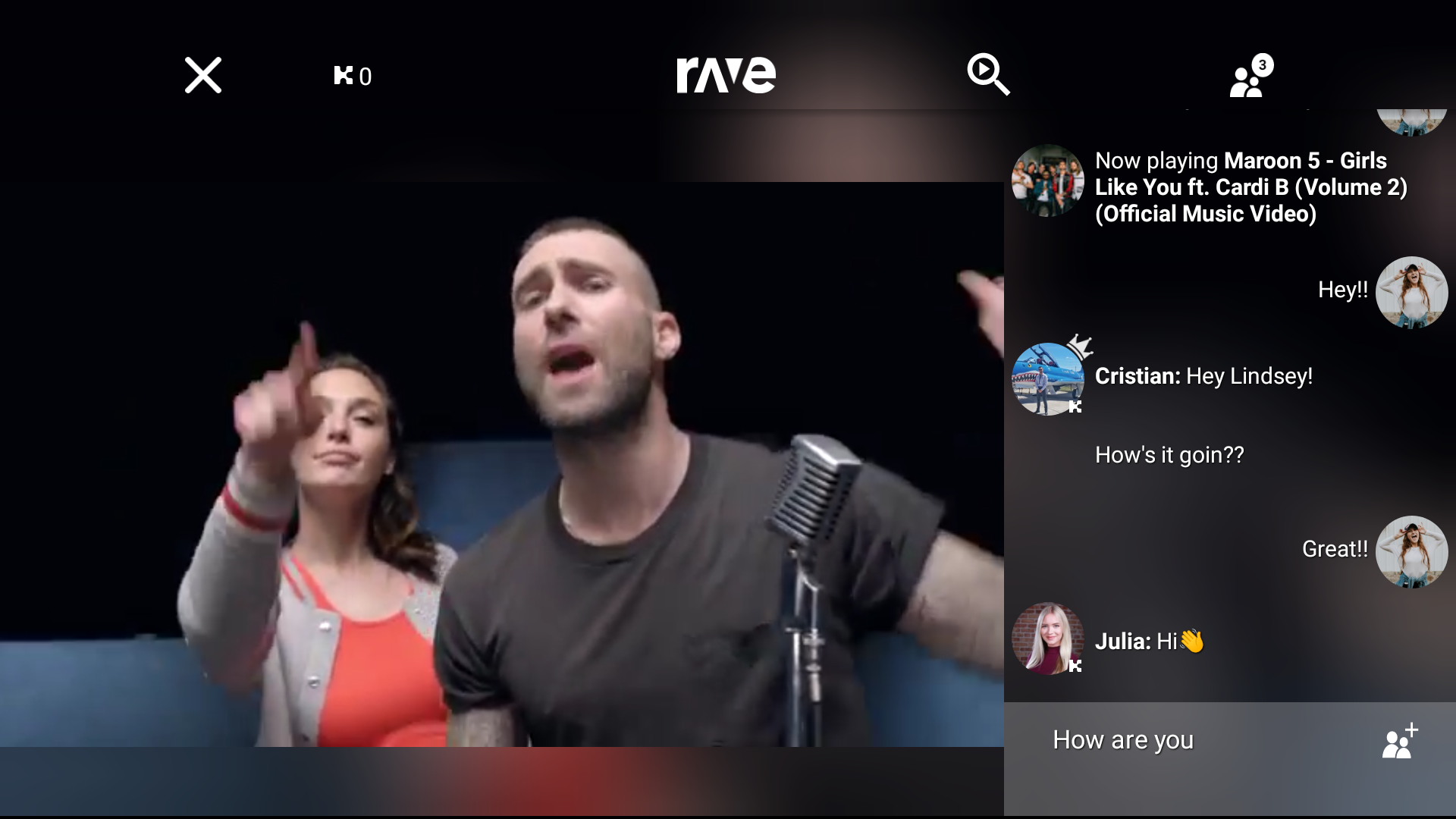Open the mashup counter showing 0
This screenshot has width=1456, height=819.
pyautogui.click(x=353, y=76)
